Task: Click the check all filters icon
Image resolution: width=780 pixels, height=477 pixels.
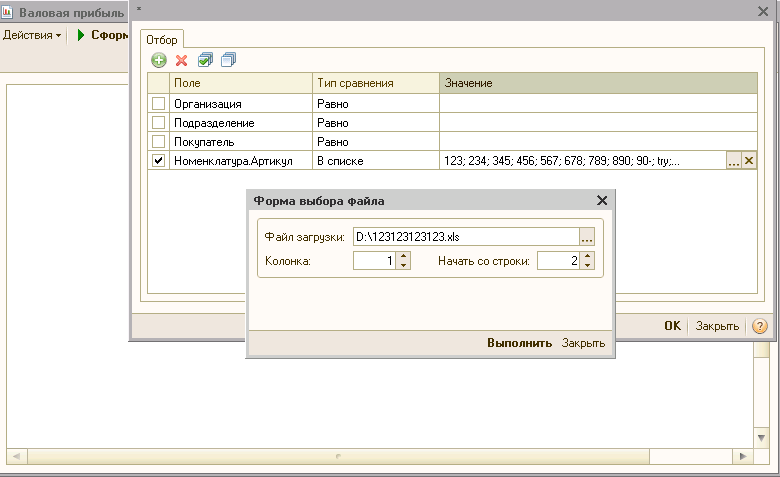Action: 205,60
